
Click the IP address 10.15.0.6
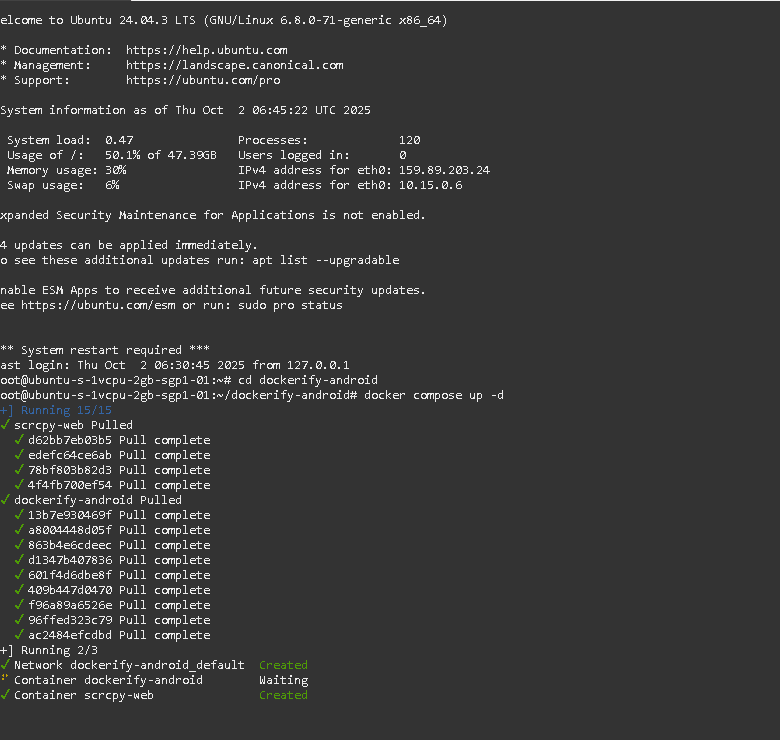point(430,185)
